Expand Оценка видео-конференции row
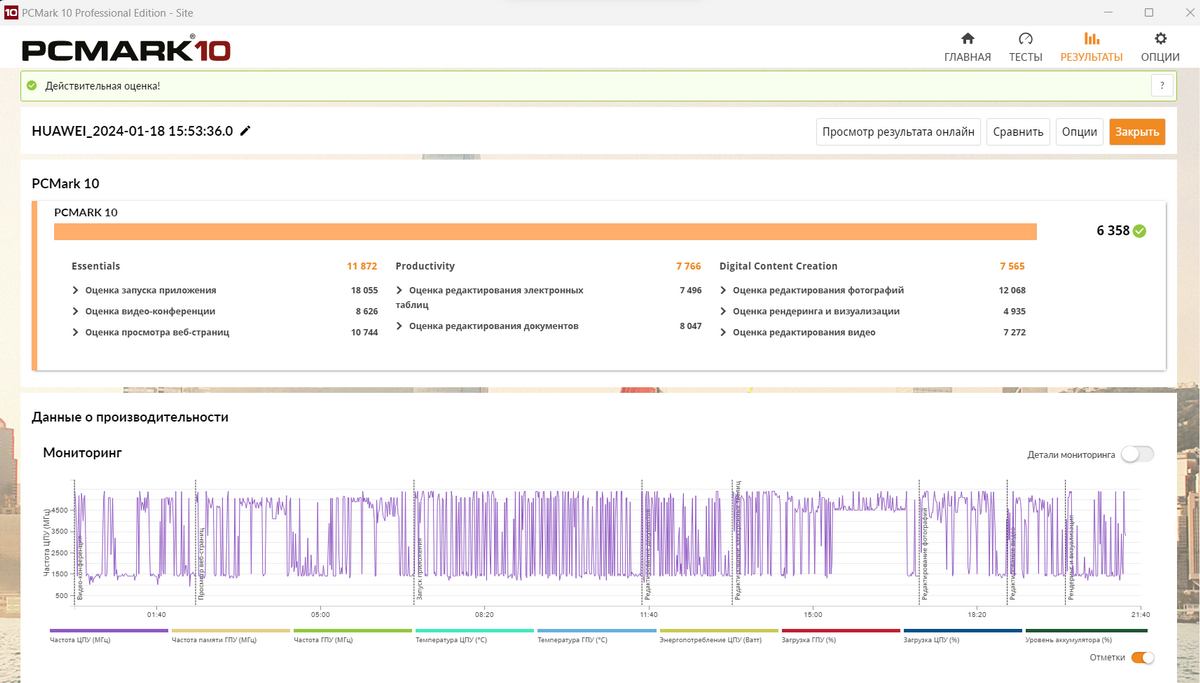1200x683 pixels. pos(224,311)
